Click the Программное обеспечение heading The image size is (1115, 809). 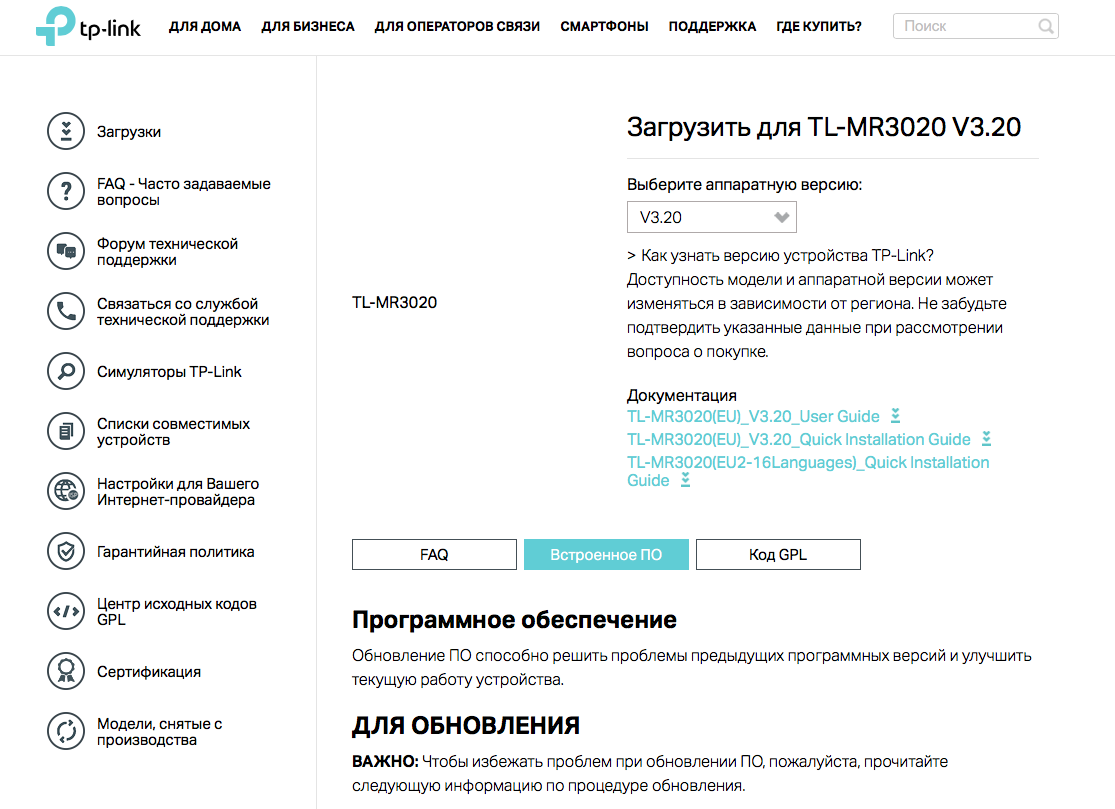tap(514, 619)
